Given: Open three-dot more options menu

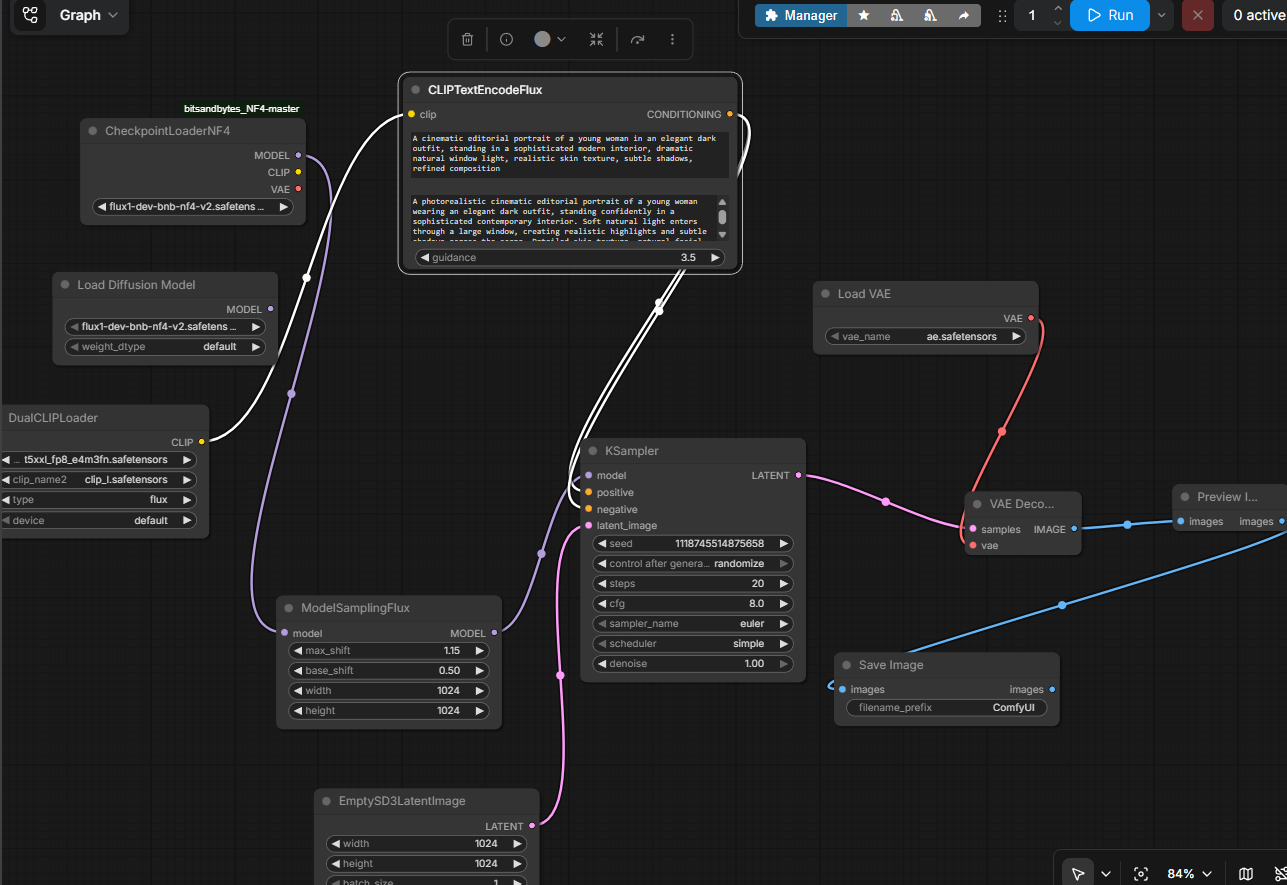Looking at the screenshot, I should point(672,39).
